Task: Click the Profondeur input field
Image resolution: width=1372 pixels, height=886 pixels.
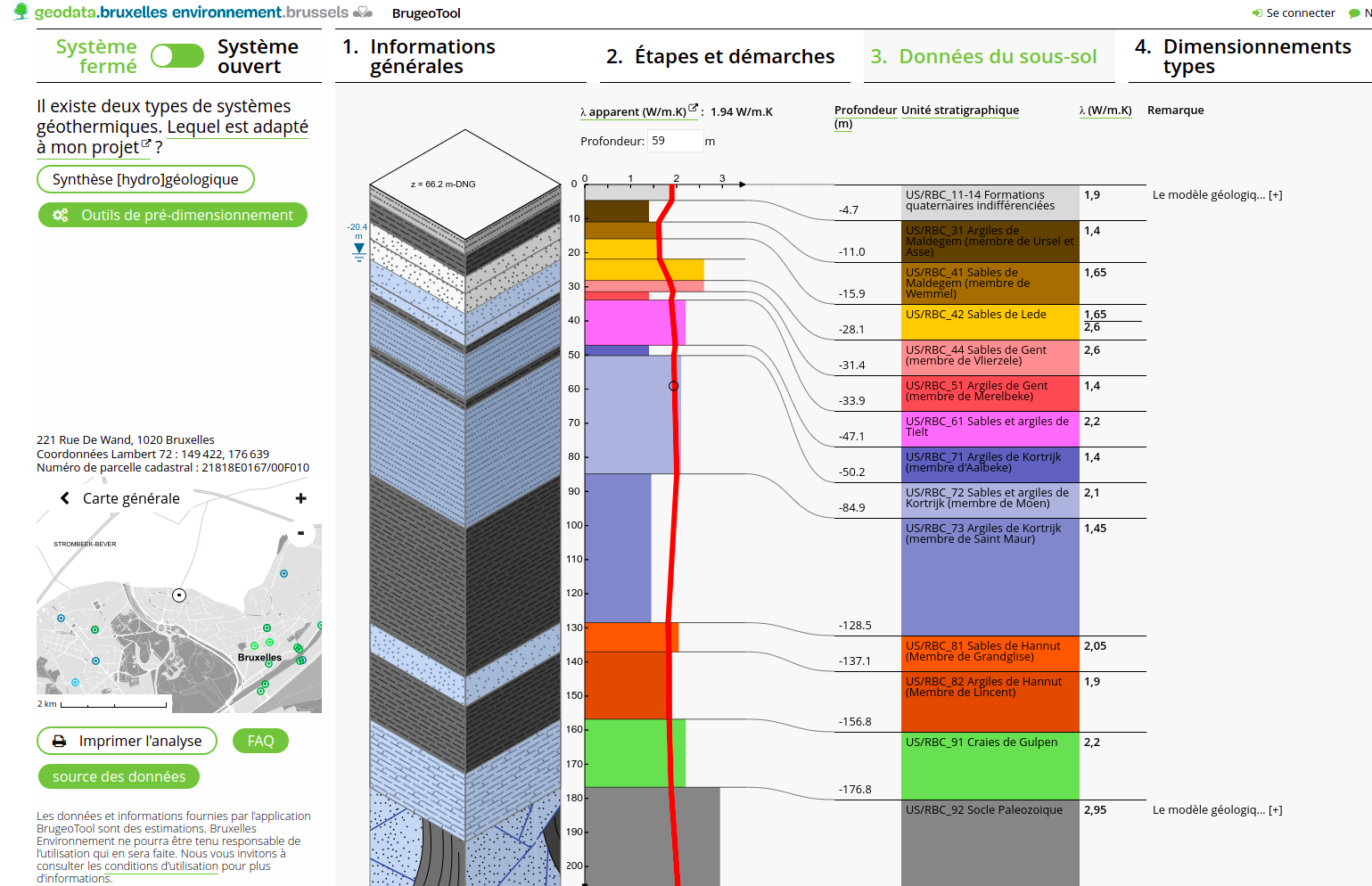Action: [x=675, y=141]
